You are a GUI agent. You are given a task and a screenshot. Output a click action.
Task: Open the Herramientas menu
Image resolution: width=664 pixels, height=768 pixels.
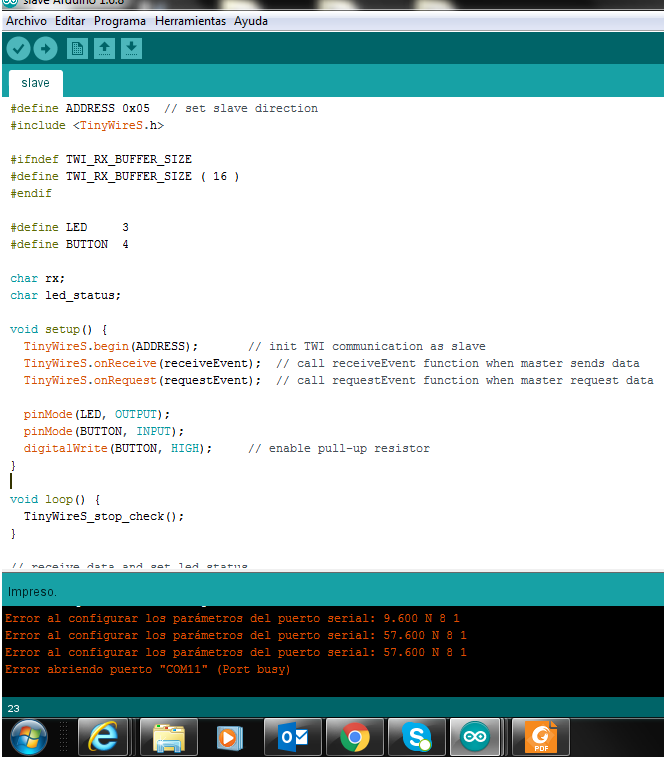tap(190, 21)
